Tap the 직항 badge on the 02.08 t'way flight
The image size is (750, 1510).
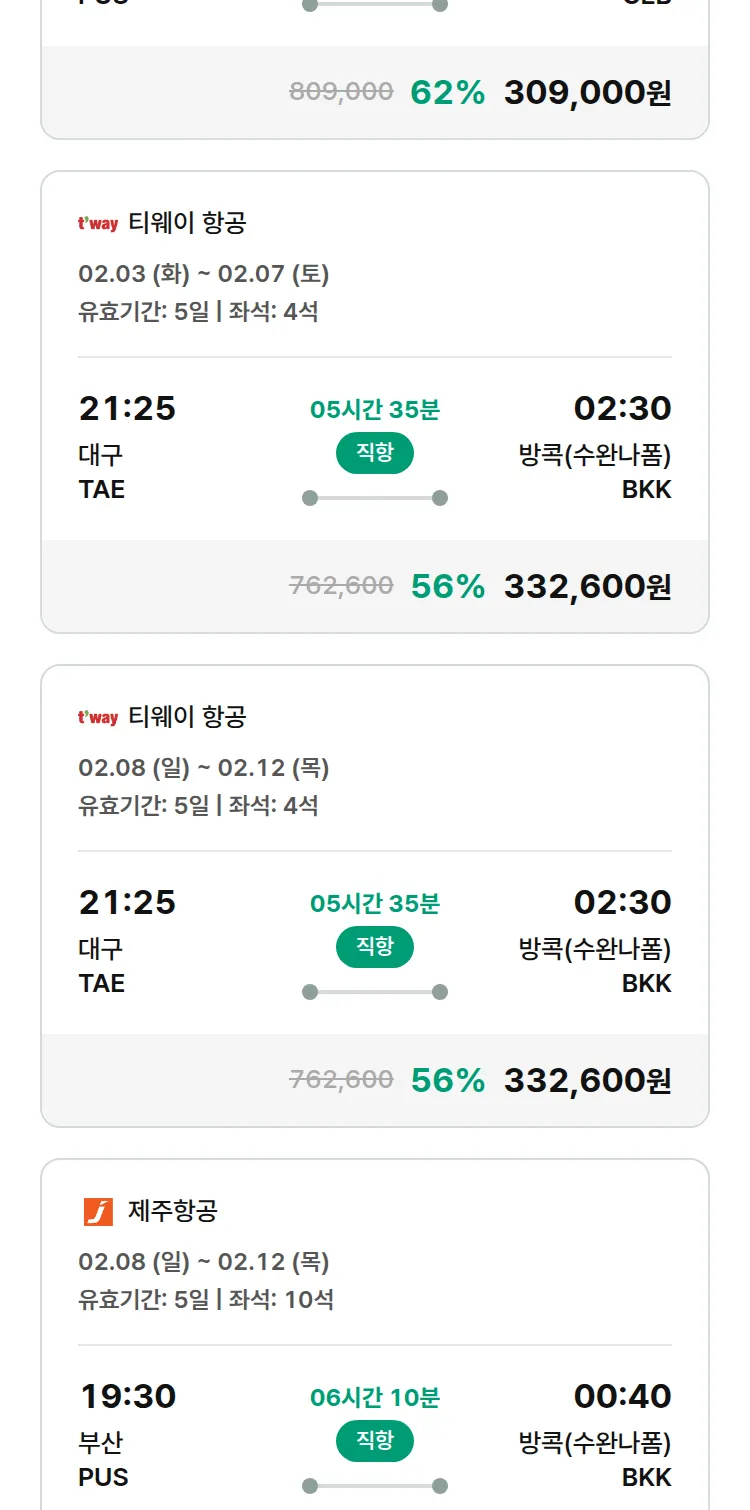click(375, 947)
